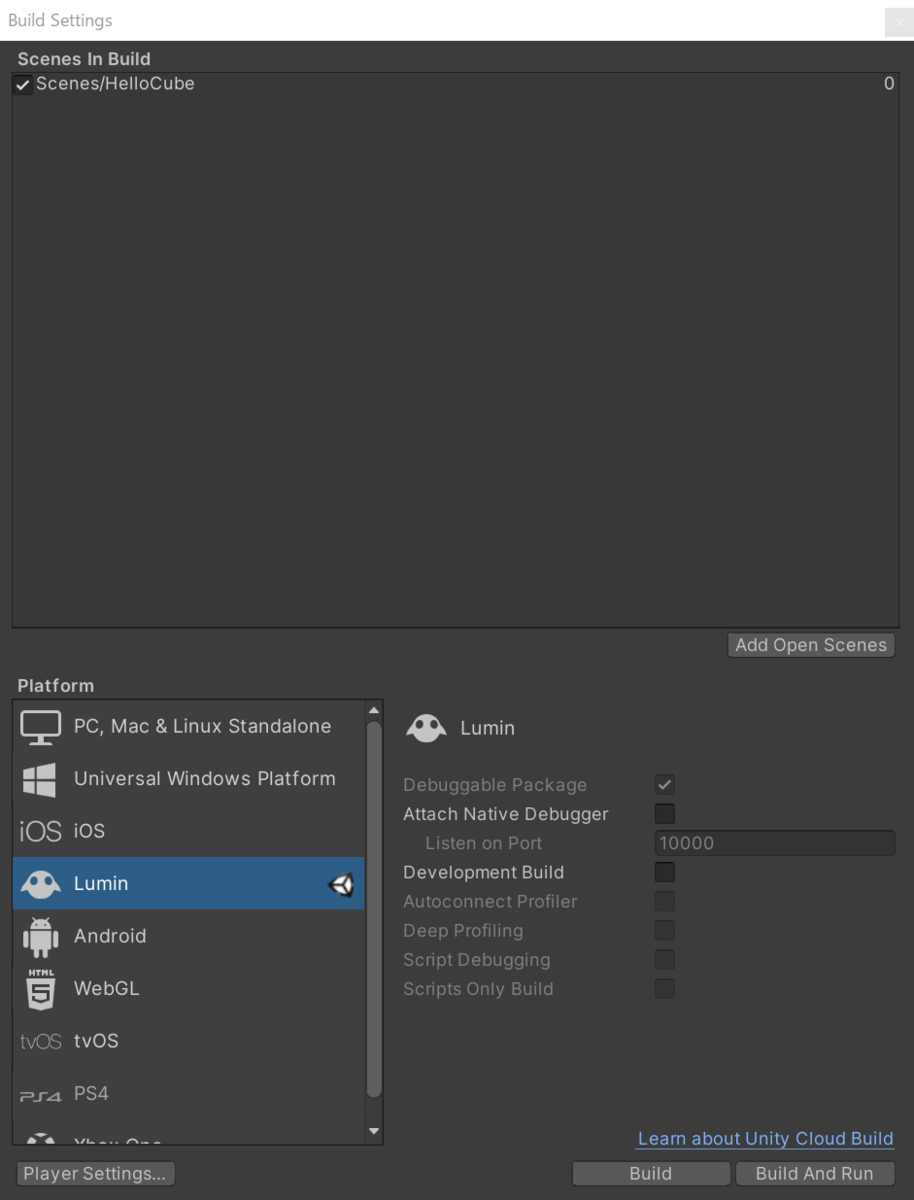Click the tvOS platform icon
914x1200 pixels.
coord(40,1041)
